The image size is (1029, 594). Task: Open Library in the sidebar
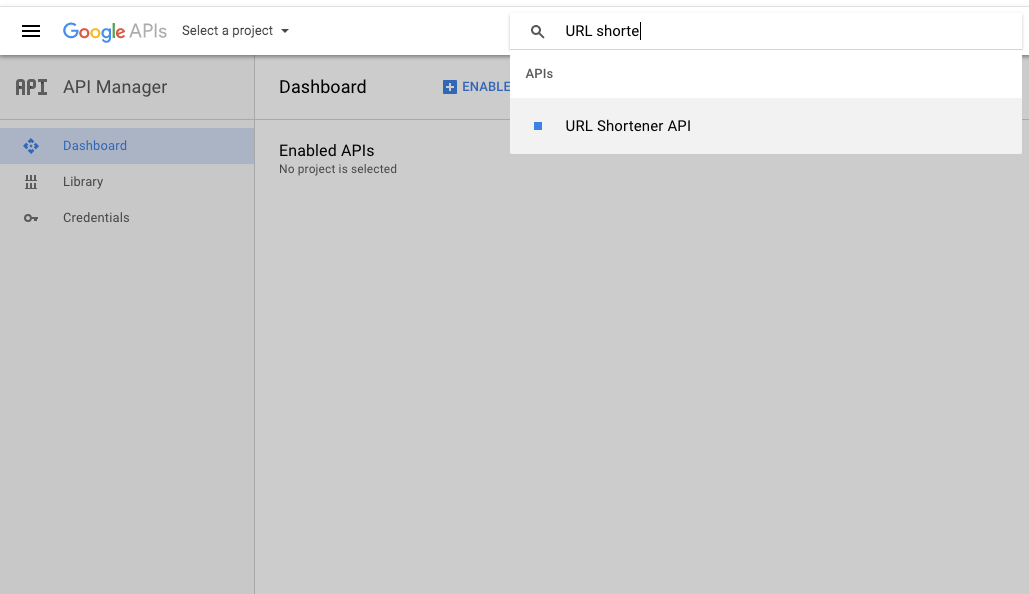[127, 182]
